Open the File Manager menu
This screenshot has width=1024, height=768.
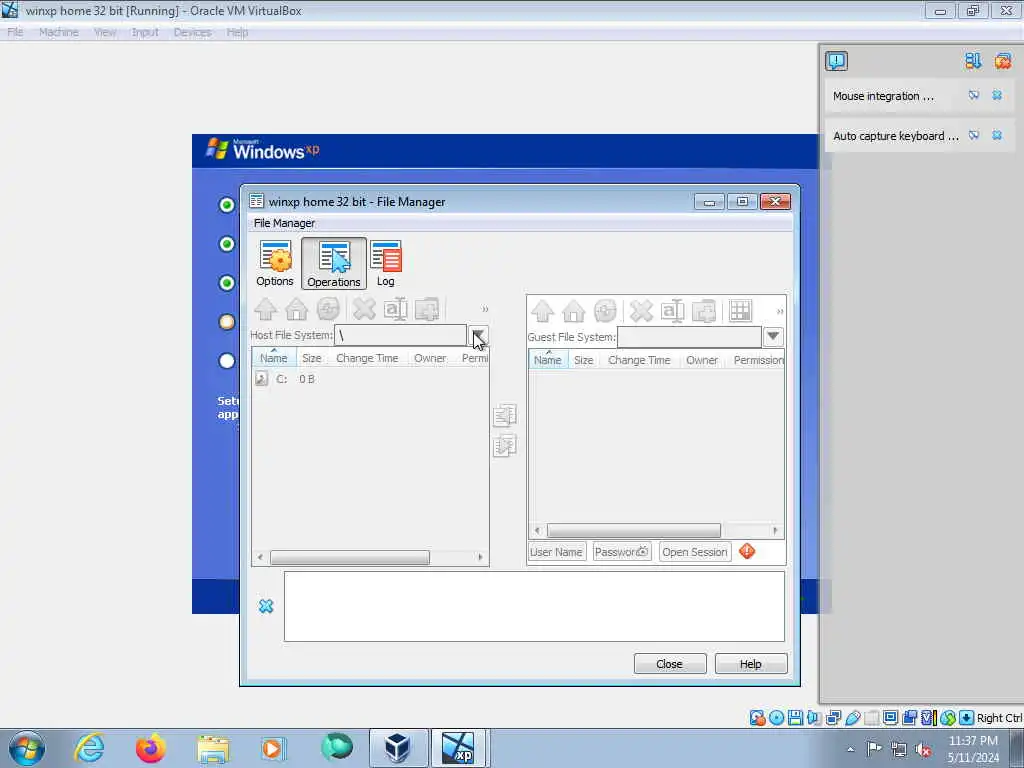(284, 223)
